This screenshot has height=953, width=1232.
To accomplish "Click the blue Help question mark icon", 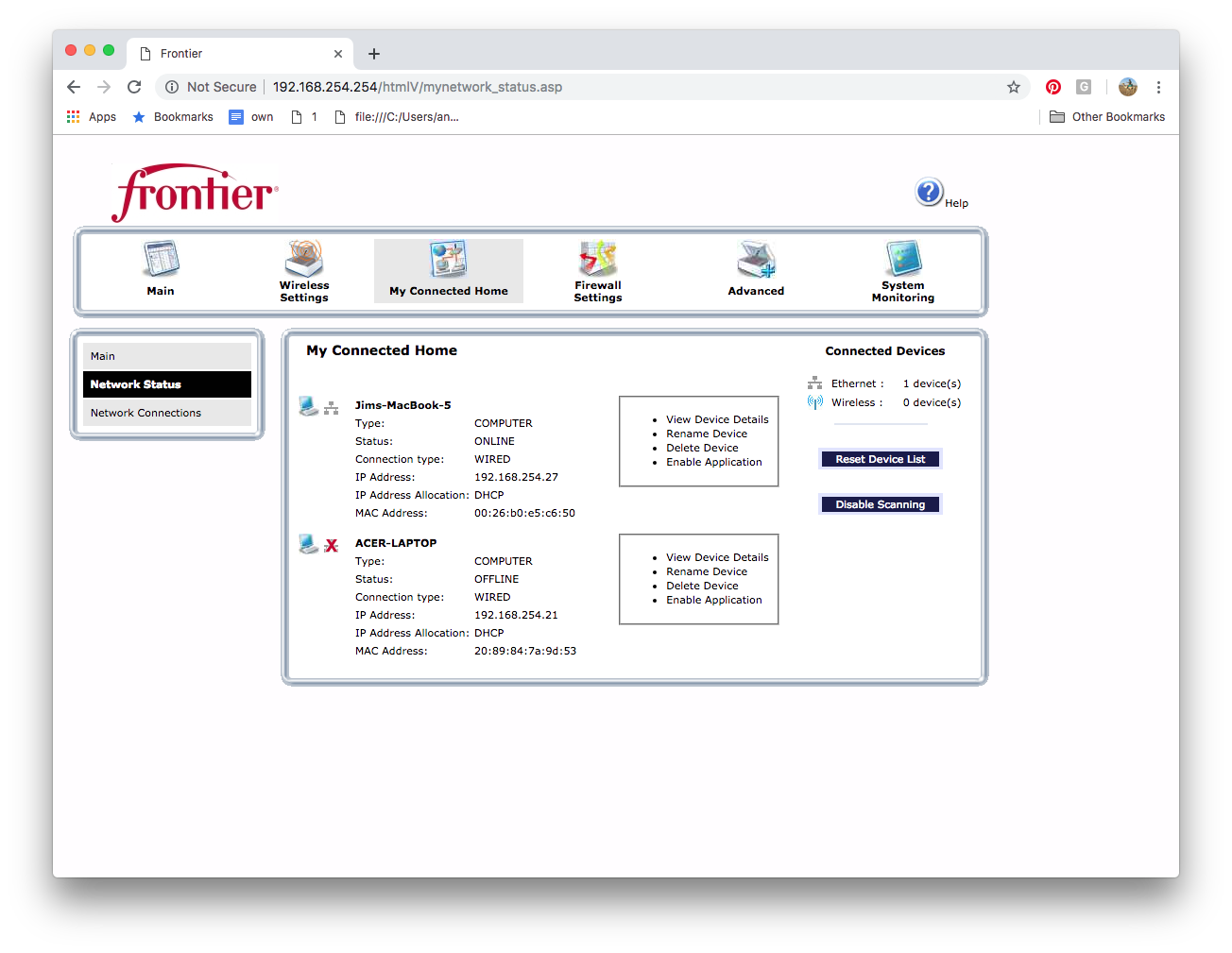I will 929,193.
